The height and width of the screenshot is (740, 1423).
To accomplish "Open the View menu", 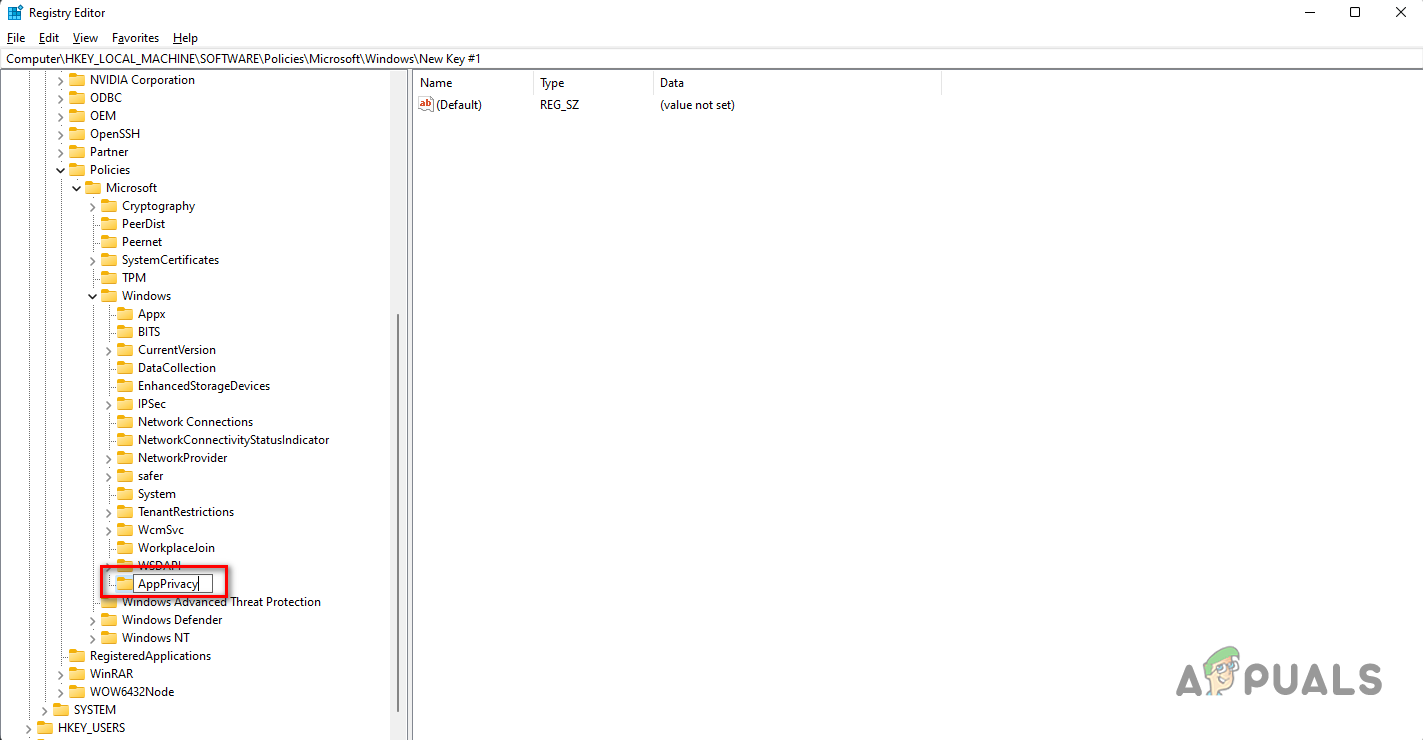I will coord(85,38).
